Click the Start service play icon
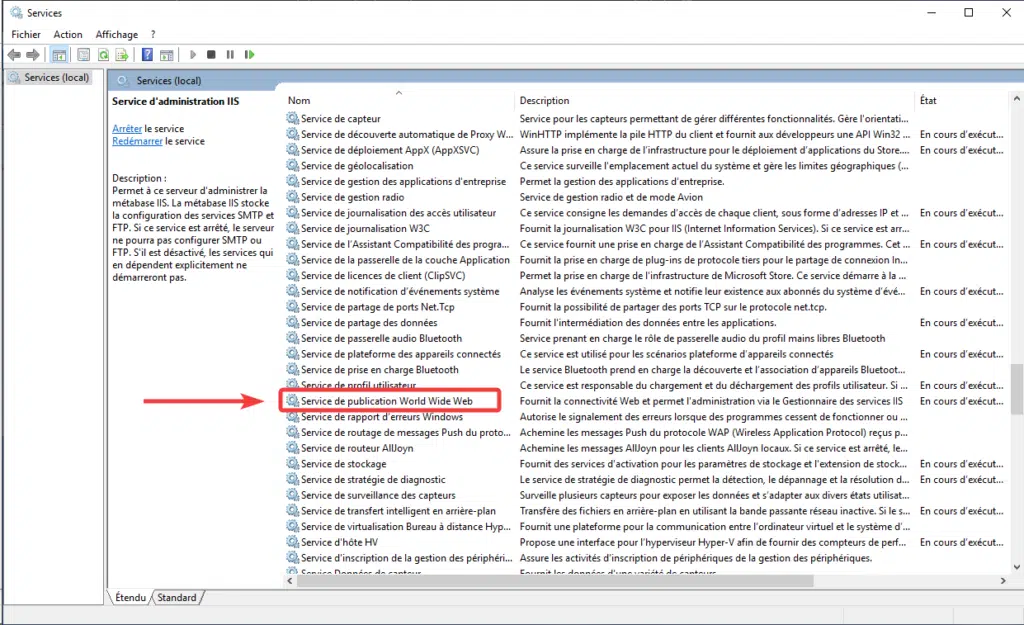1024x625 pixels. tap(193, 55)
